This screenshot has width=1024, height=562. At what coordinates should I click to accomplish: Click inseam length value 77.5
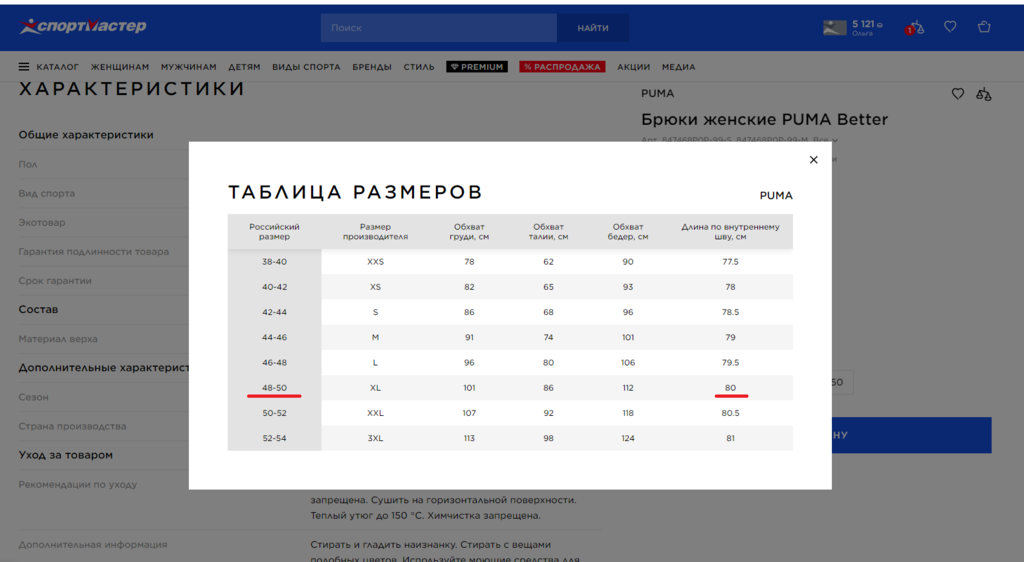coord(730,262)
